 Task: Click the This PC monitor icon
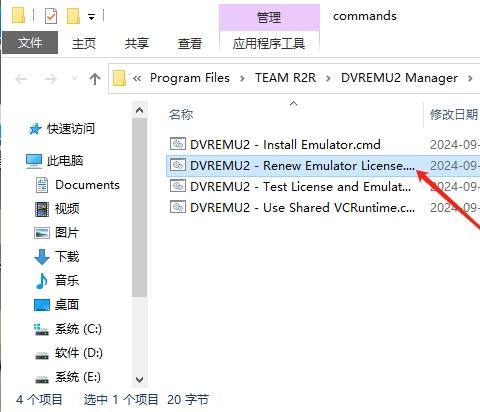tap(34, 161)
